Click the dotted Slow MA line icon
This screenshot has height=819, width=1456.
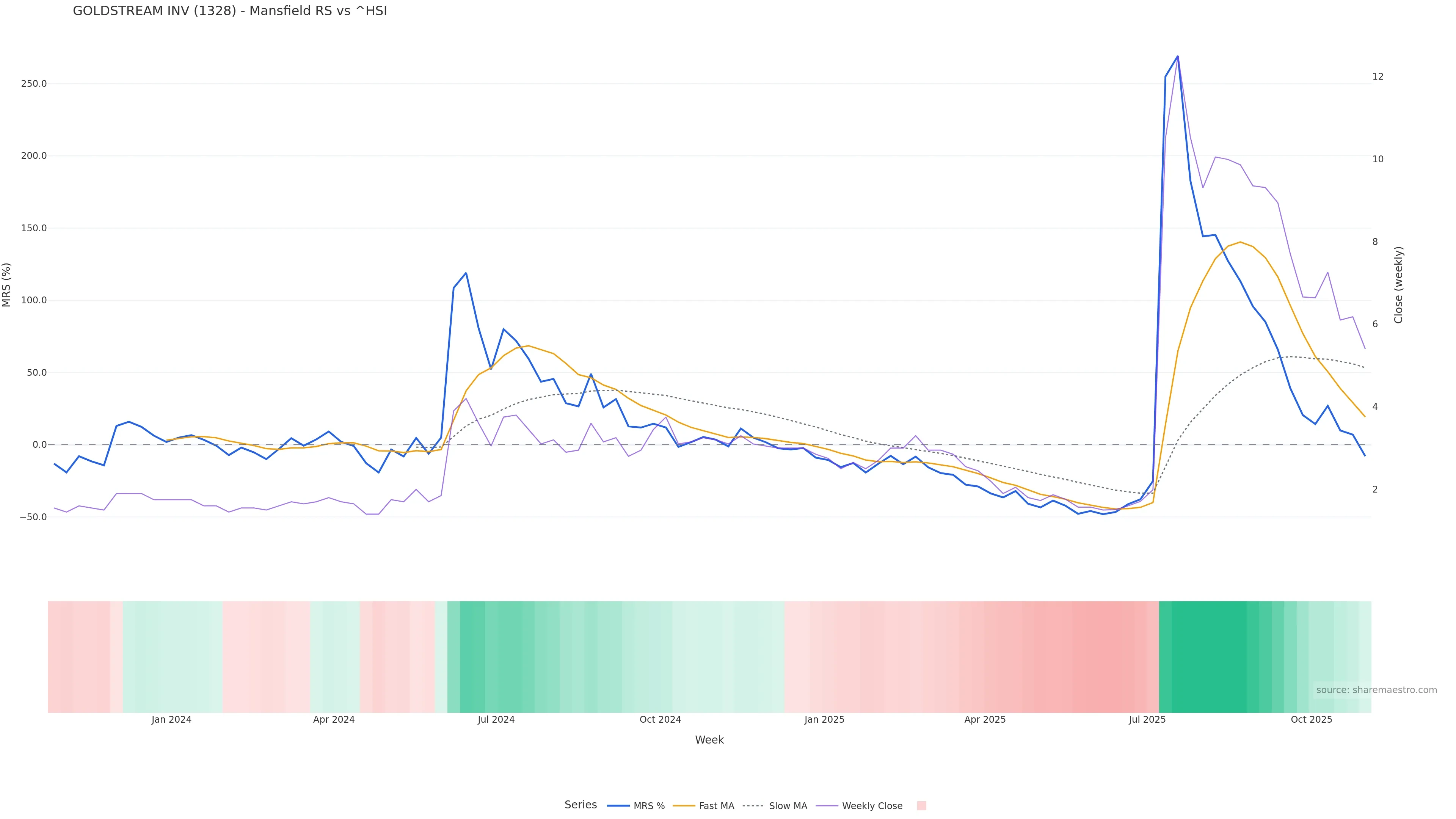(x=753, y=806)
